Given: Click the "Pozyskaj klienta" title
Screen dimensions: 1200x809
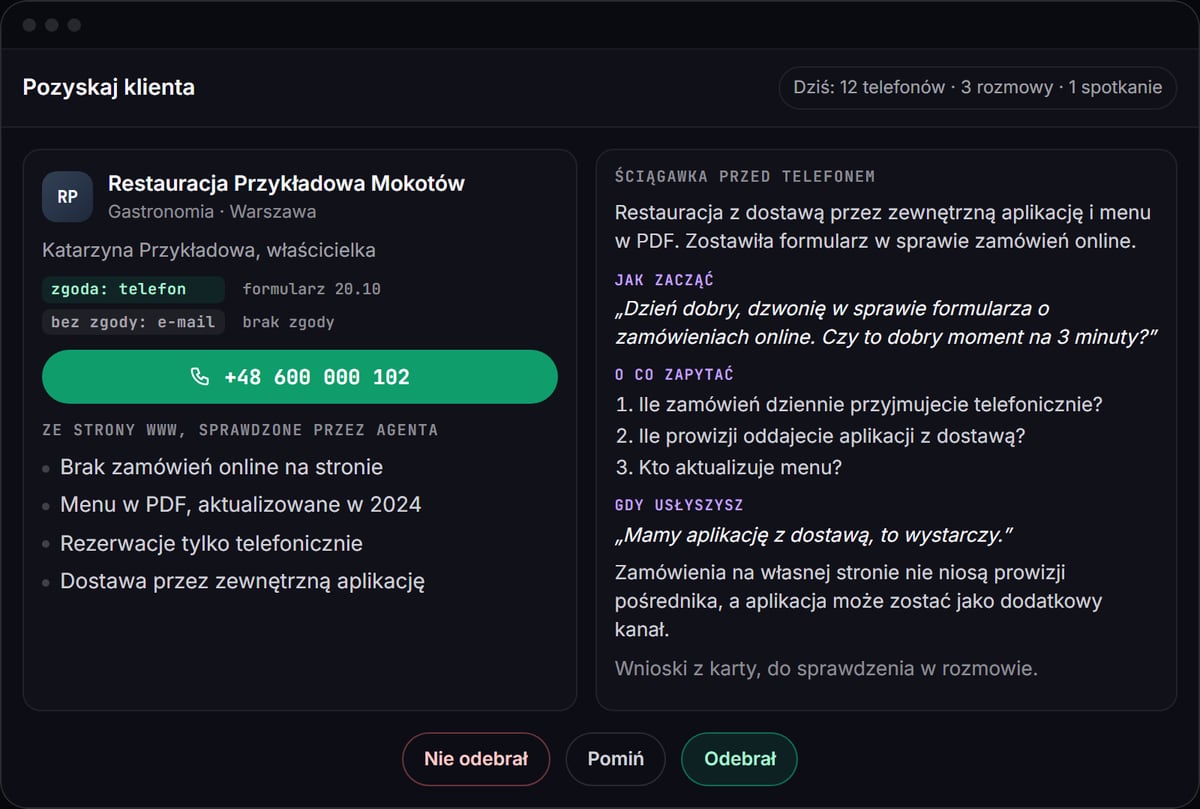Looking at the screenshot, I should pyautogui.click(x=109, y=87).
